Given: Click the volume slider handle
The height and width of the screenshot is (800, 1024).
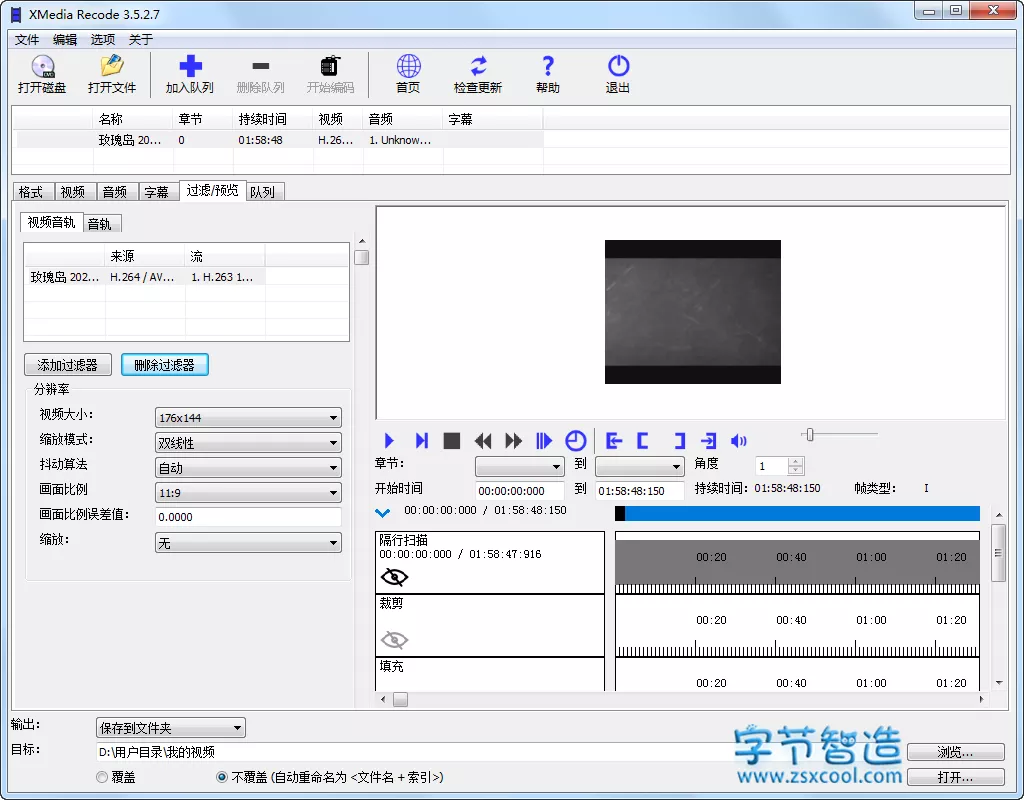Looking at the screenshot, I should coord(810,434).
